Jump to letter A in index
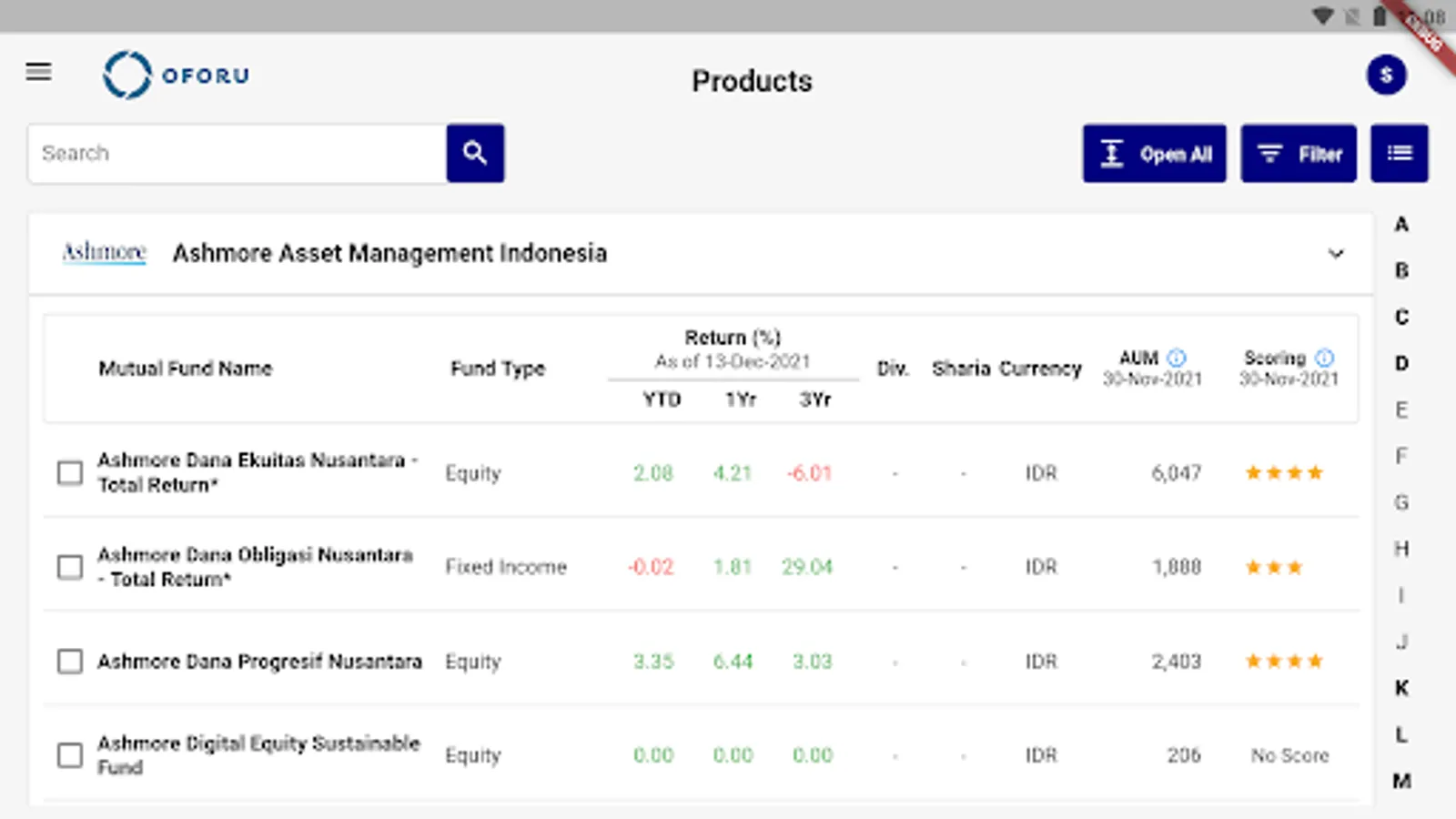The height and width of the screenshot is (819, 1456). pos(1401,225)
